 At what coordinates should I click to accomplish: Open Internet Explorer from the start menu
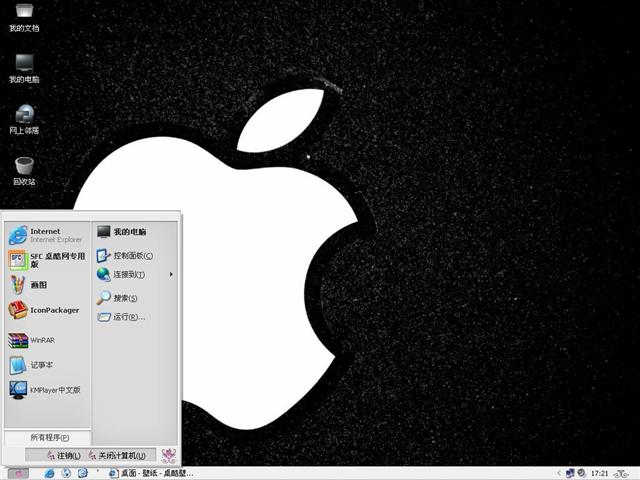click(x=45, y=235)
